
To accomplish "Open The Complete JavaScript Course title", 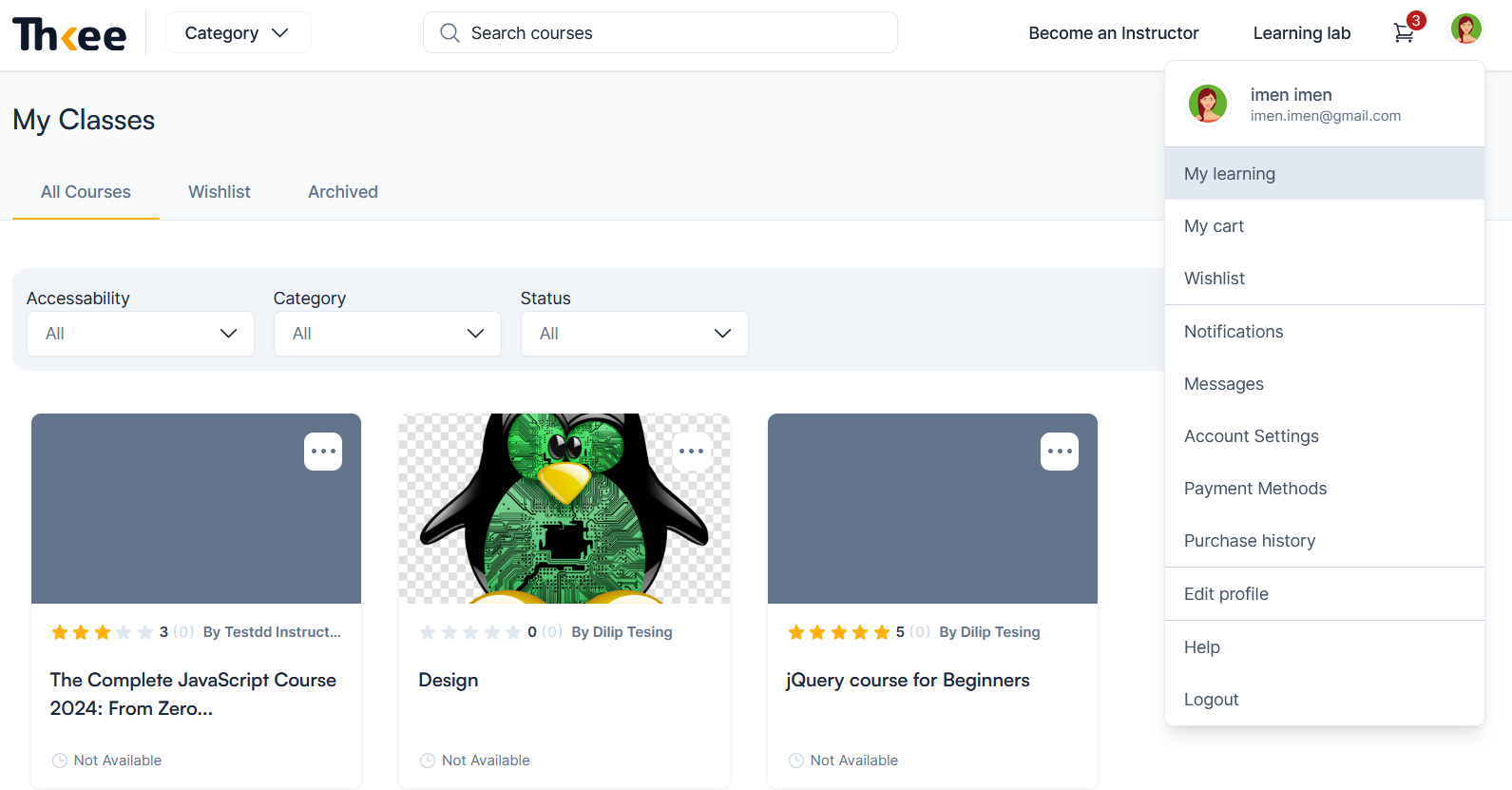I will point(193,694).
